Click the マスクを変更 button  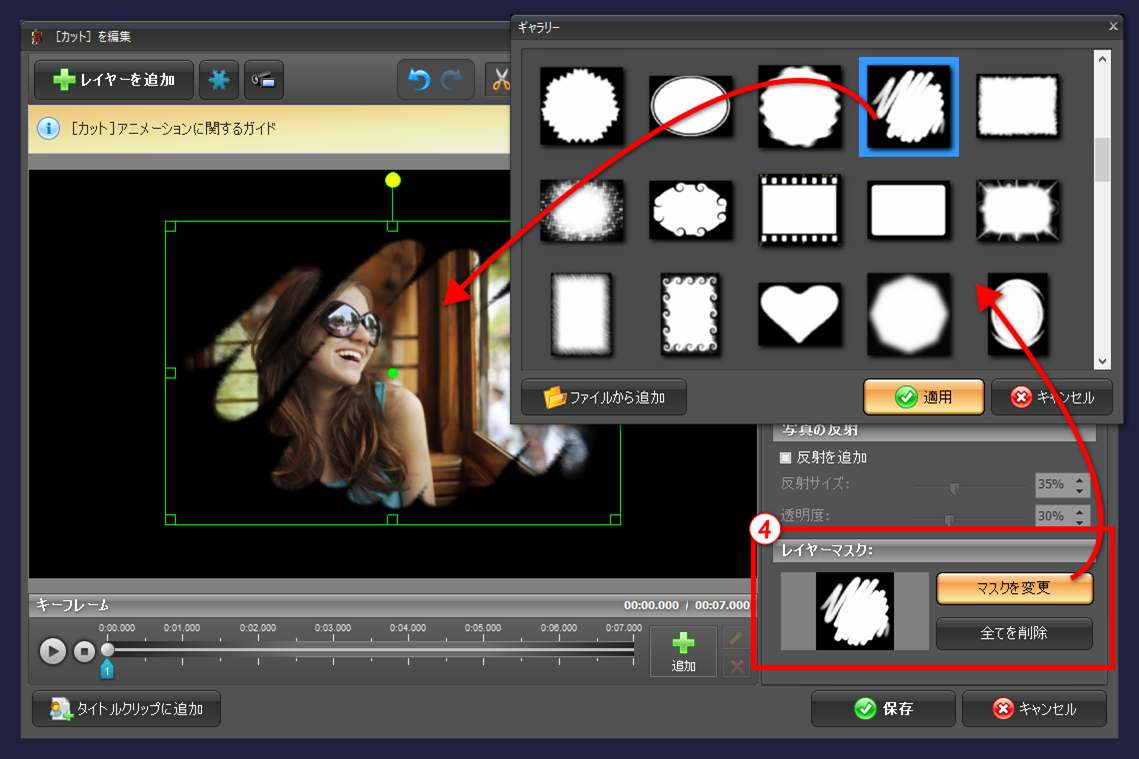1014,588
